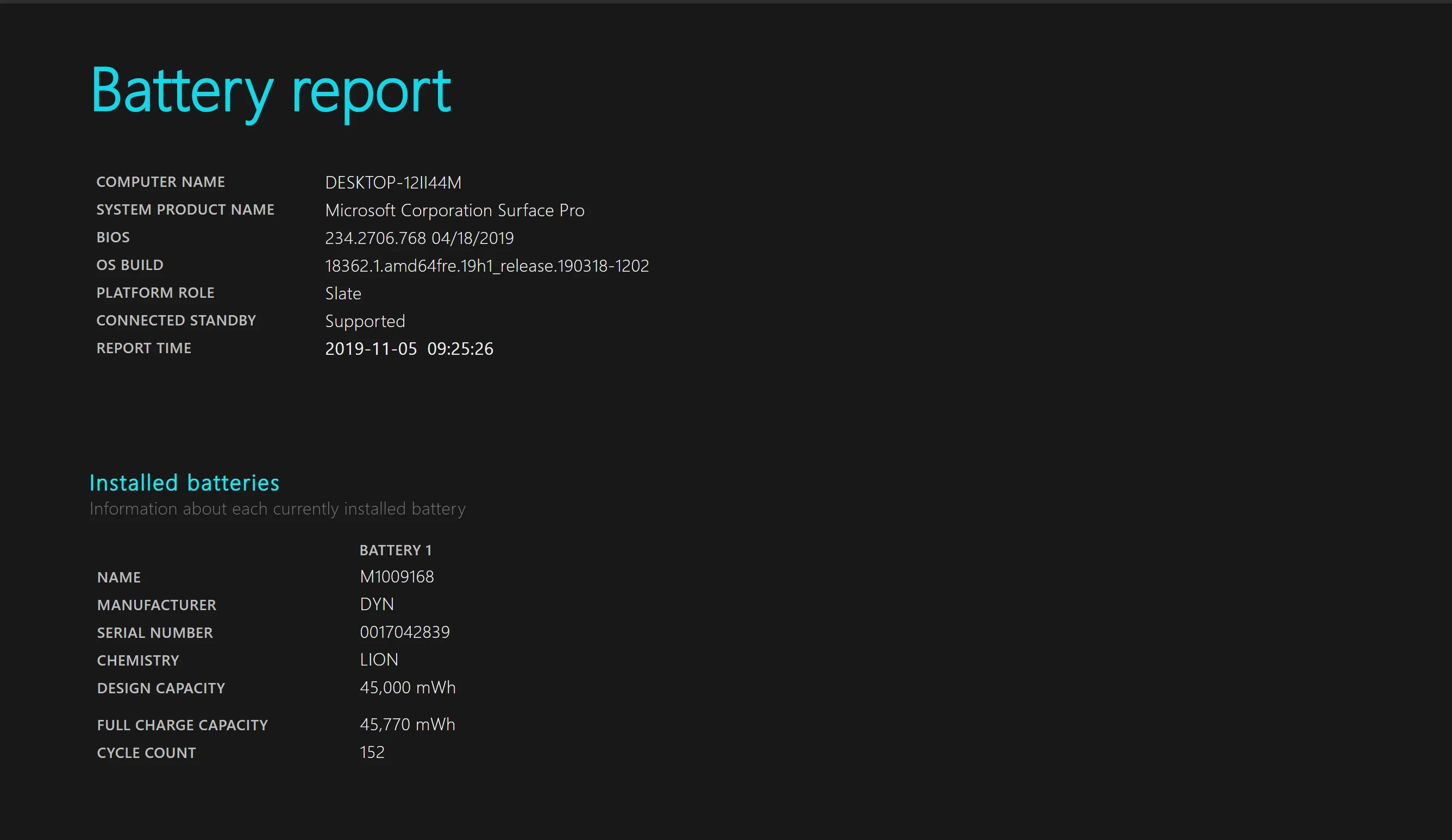Click the Slate platform role value
1452x840 pixels.
tap(343, 293)
